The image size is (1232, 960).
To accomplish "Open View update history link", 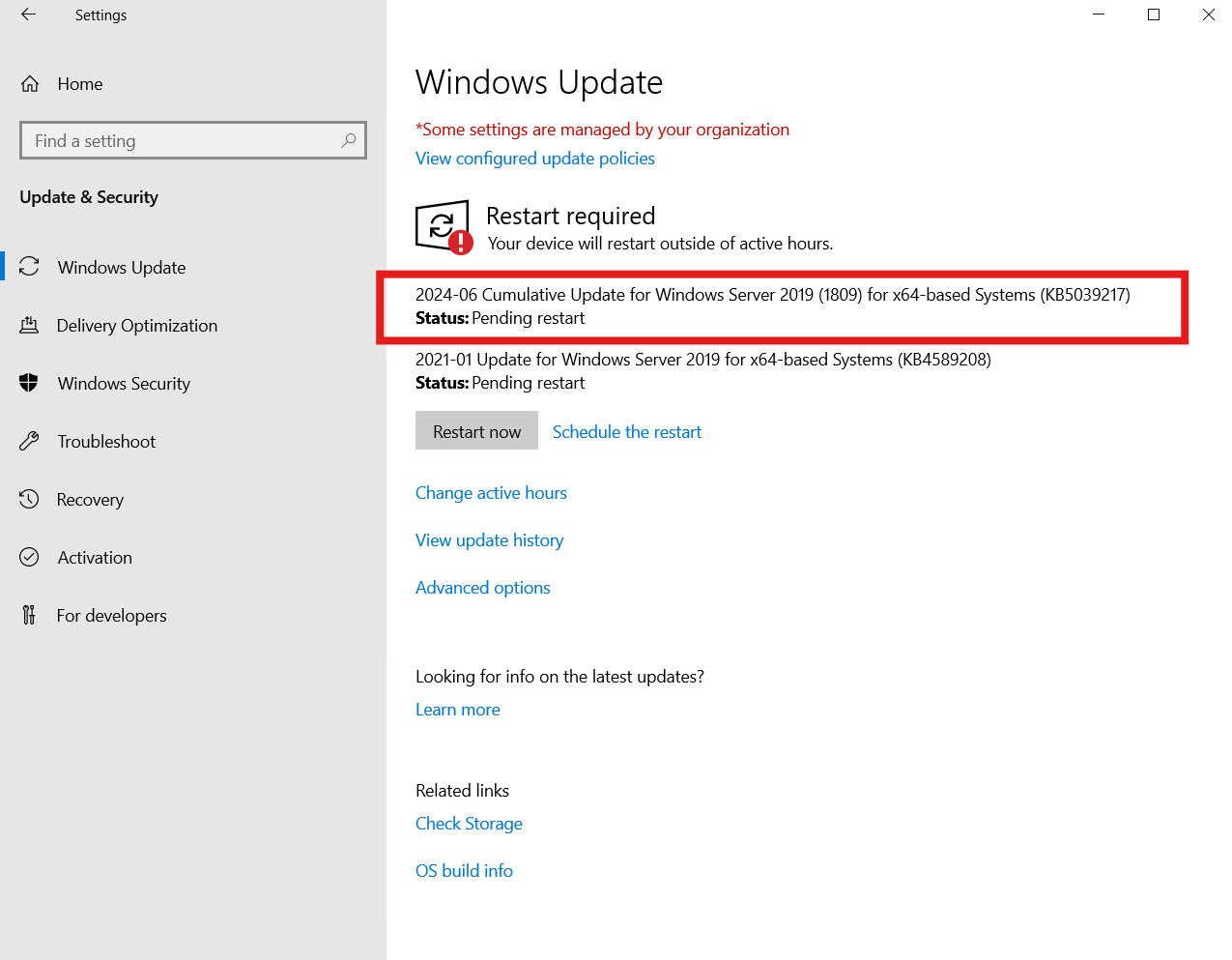I will [489, 540].
